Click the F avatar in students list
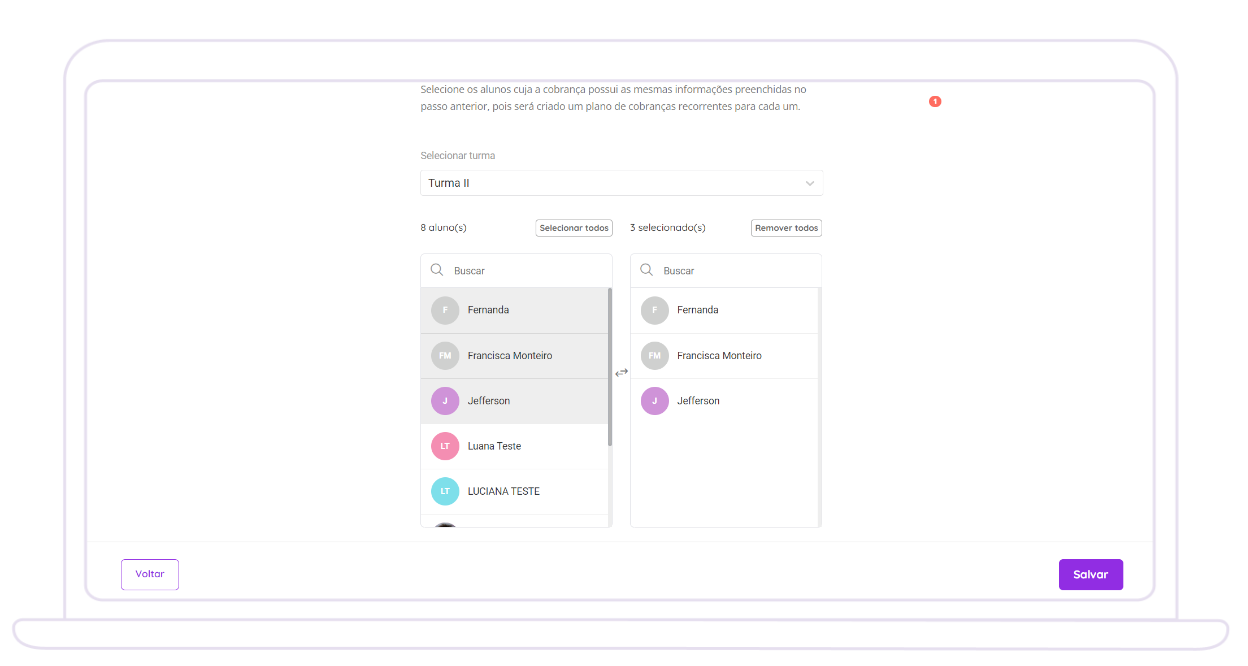Viewport: 1248px width, 666px height. [x=445, y=310]
